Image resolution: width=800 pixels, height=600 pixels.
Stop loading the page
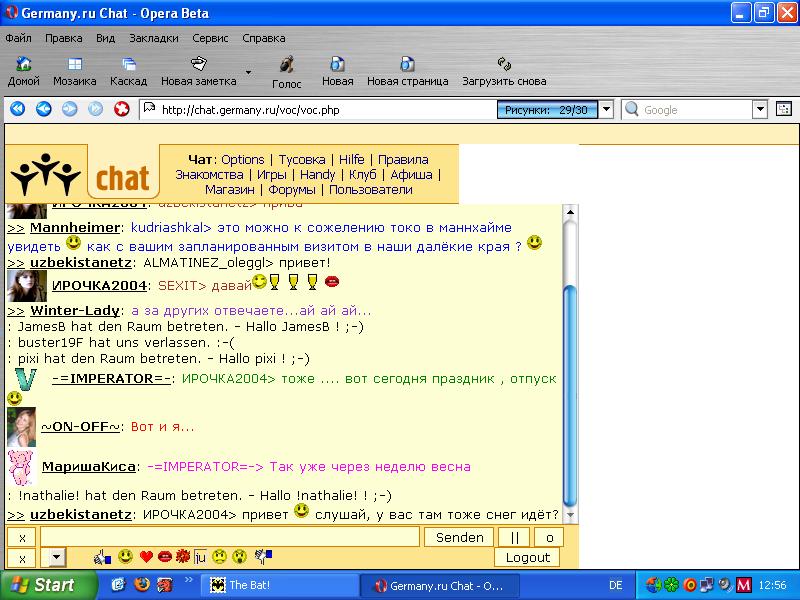121,109
